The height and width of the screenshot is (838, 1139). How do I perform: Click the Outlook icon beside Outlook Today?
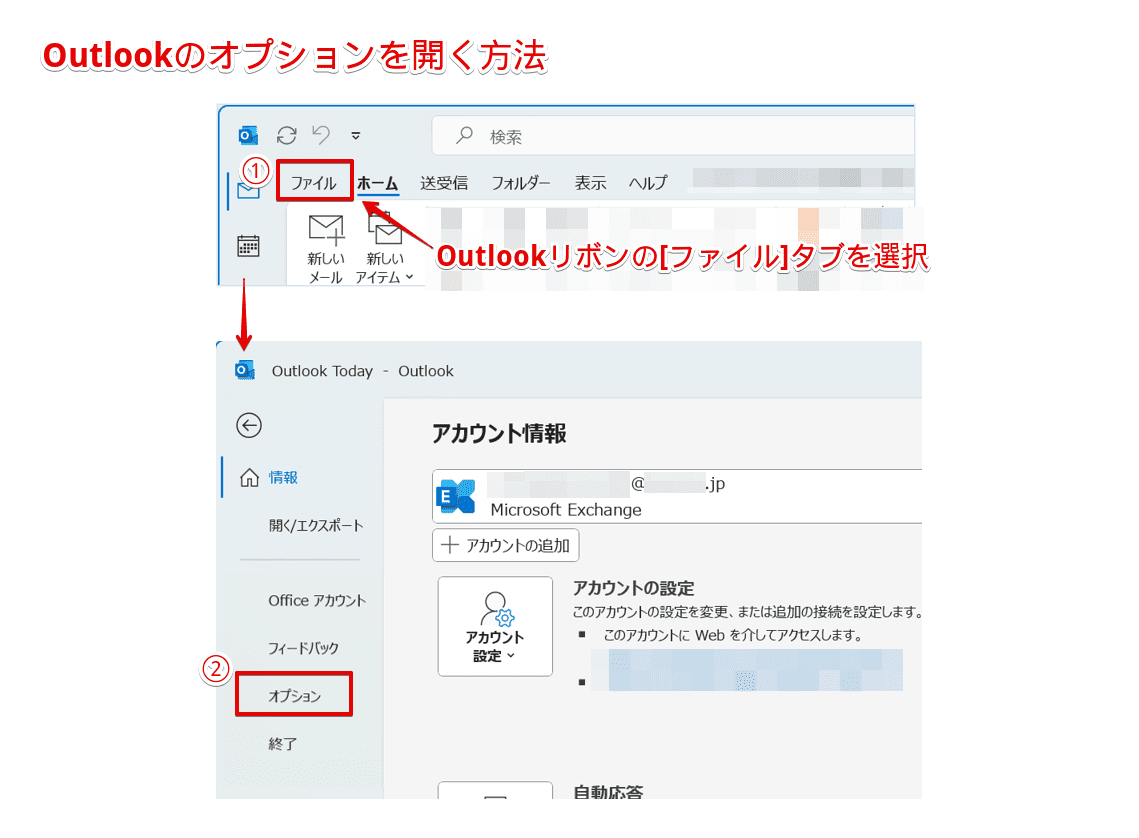pyautogui.click(x=242, y=370)
